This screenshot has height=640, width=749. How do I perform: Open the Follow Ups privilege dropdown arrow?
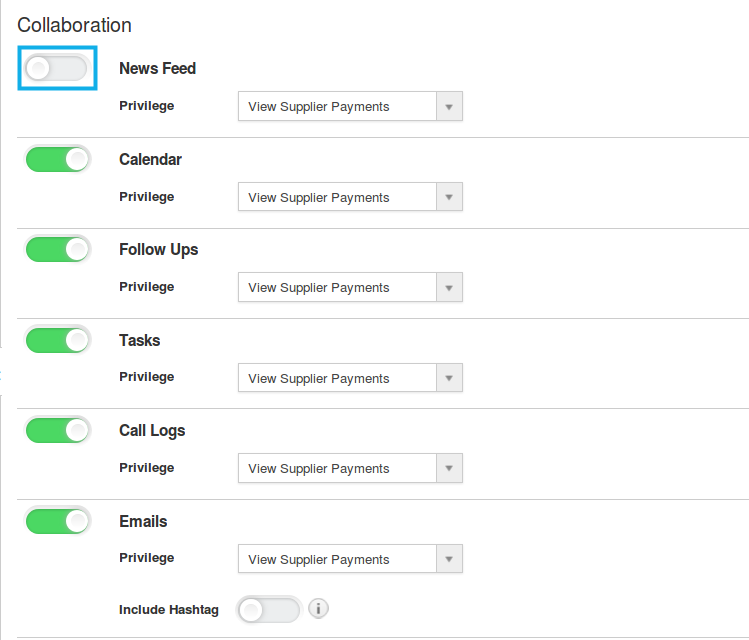point(449,288)
